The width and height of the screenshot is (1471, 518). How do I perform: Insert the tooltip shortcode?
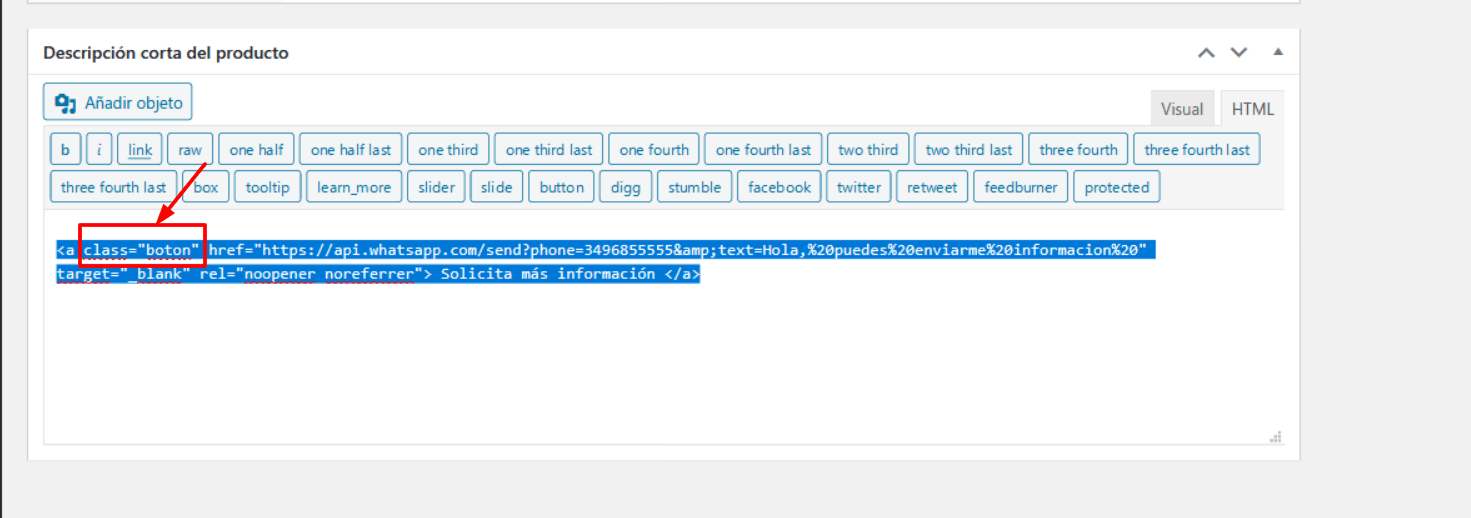point(268,187)
